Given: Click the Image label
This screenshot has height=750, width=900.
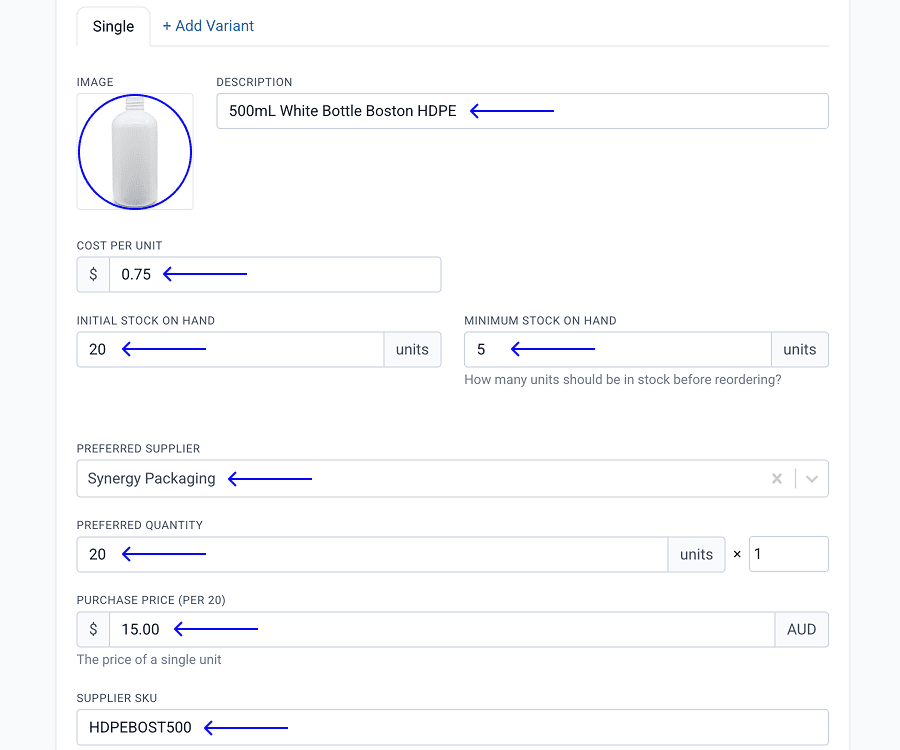Looking at the screenshot, I should [95, 82].
